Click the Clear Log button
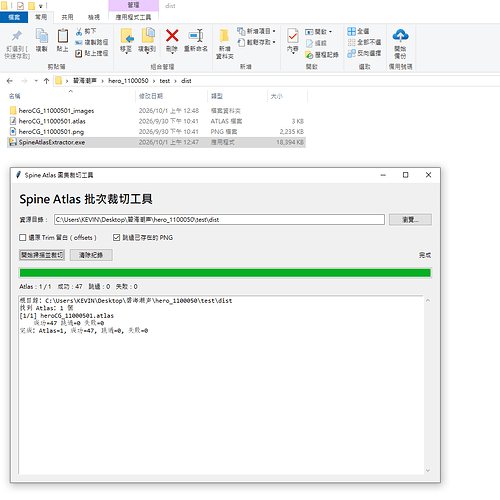 click(91, 255)
